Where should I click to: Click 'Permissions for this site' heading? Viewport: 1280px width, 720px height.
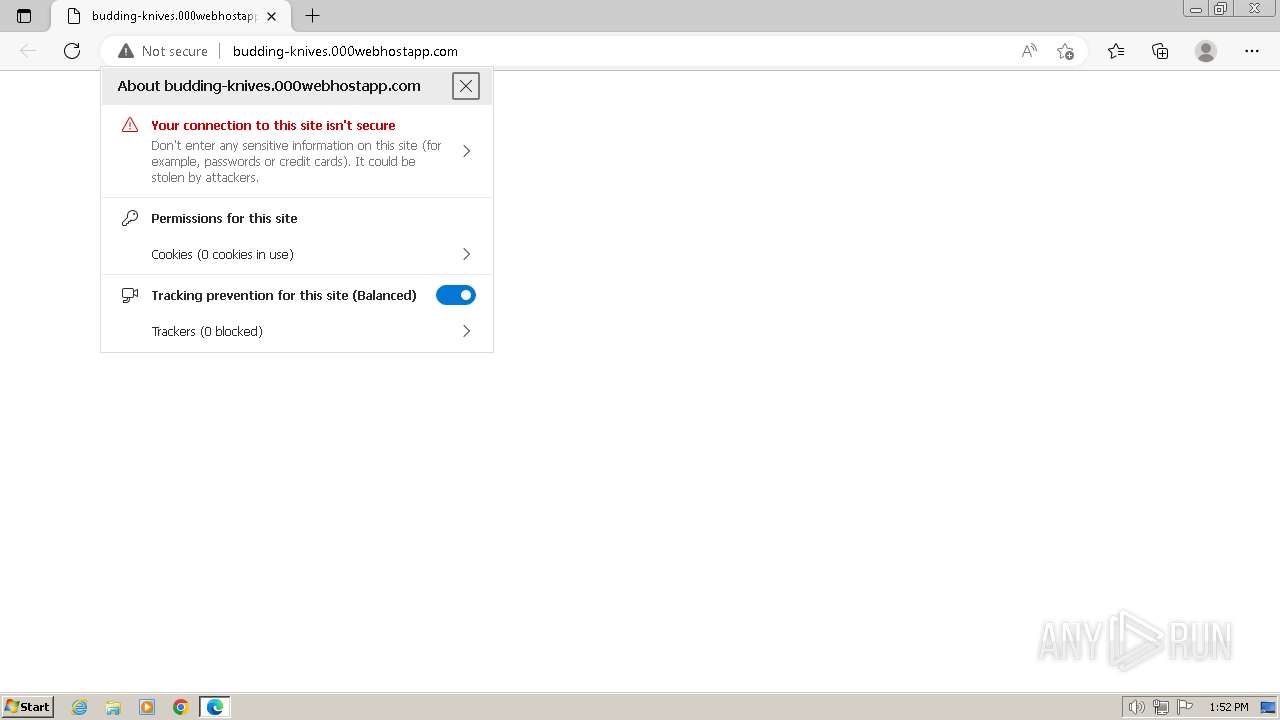(x=224, y=218)
